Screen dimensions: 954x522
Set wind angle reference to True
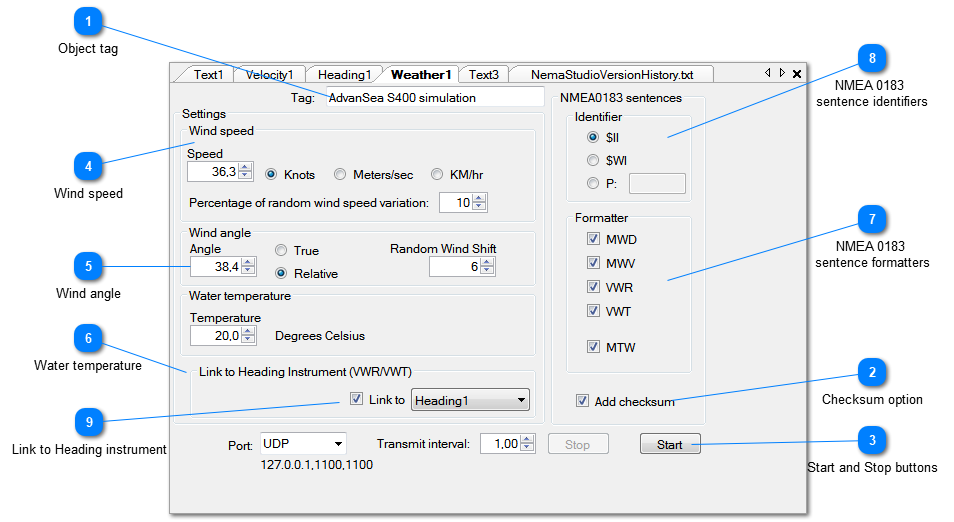pyautogui.click(x=281, y=250)
